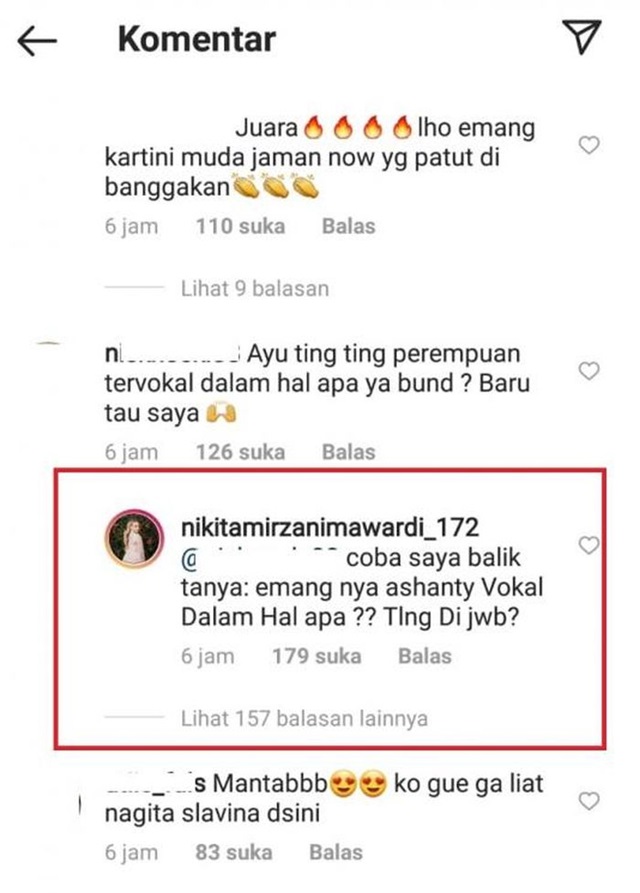This screenshot has height=893, width=640.
Task: Tap the mentioned @ username in reply
Action: (260, 559)
